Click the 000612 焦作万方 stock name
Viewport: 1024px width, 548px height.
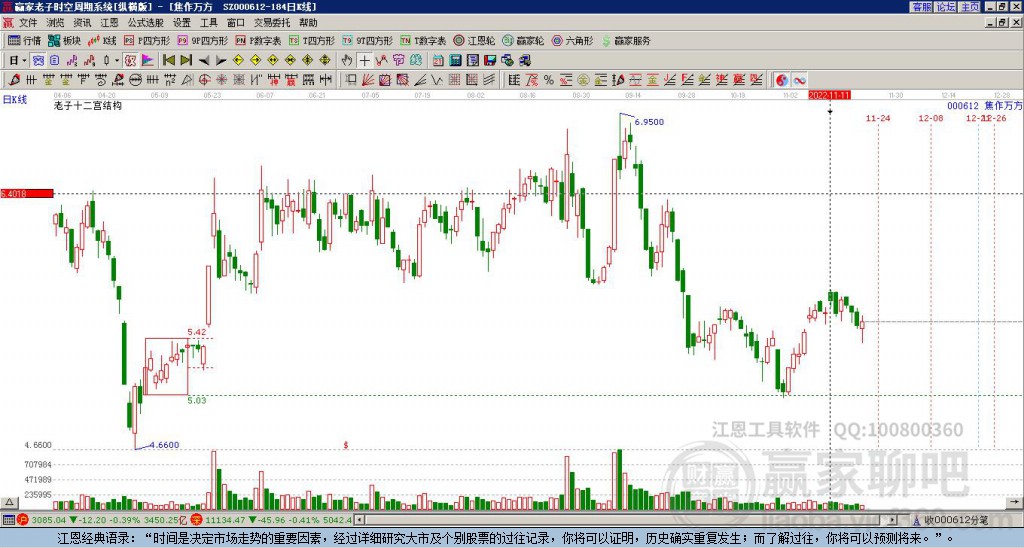coord(985,105)
